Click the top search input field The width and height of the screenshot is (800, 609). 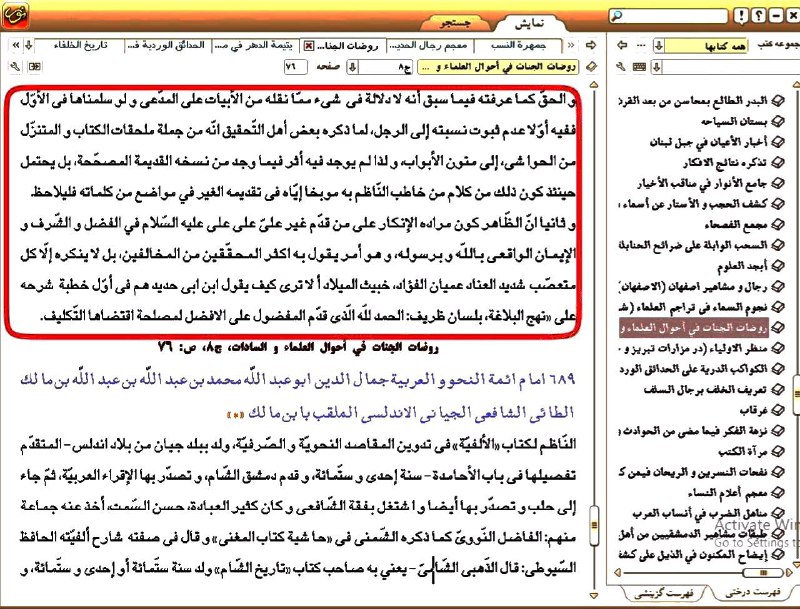668,16
